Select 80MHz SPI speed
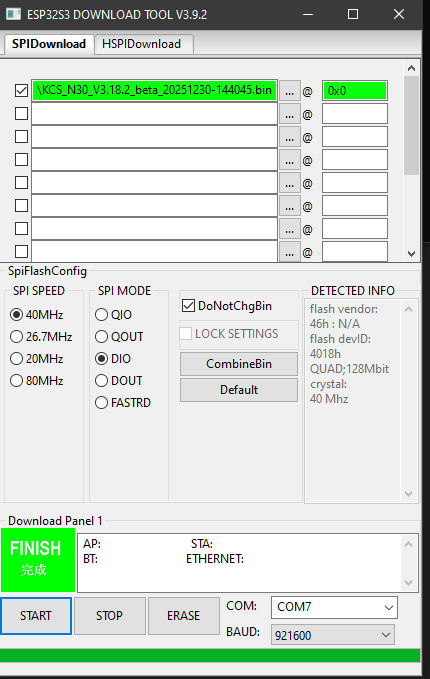This screenshot has height=679, width=430. click(36, 381)
